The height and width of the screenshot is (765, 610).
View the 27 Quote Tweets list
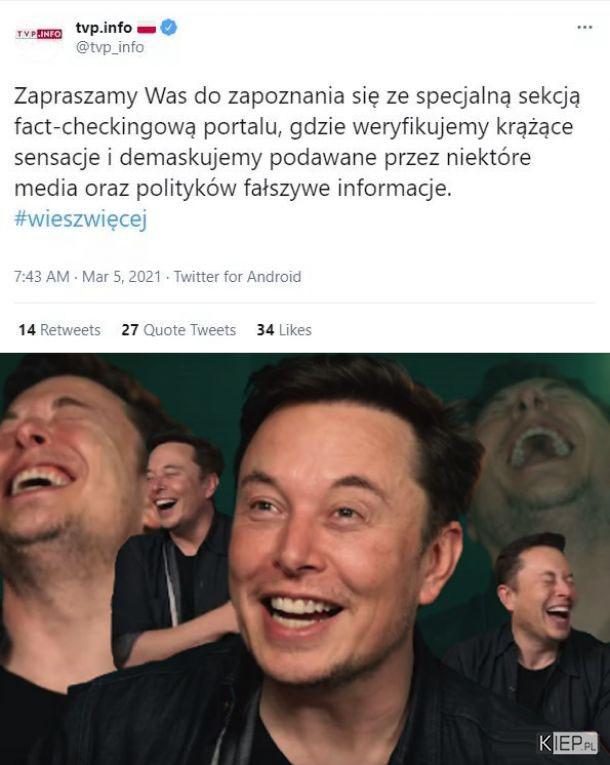coord(179,330)
